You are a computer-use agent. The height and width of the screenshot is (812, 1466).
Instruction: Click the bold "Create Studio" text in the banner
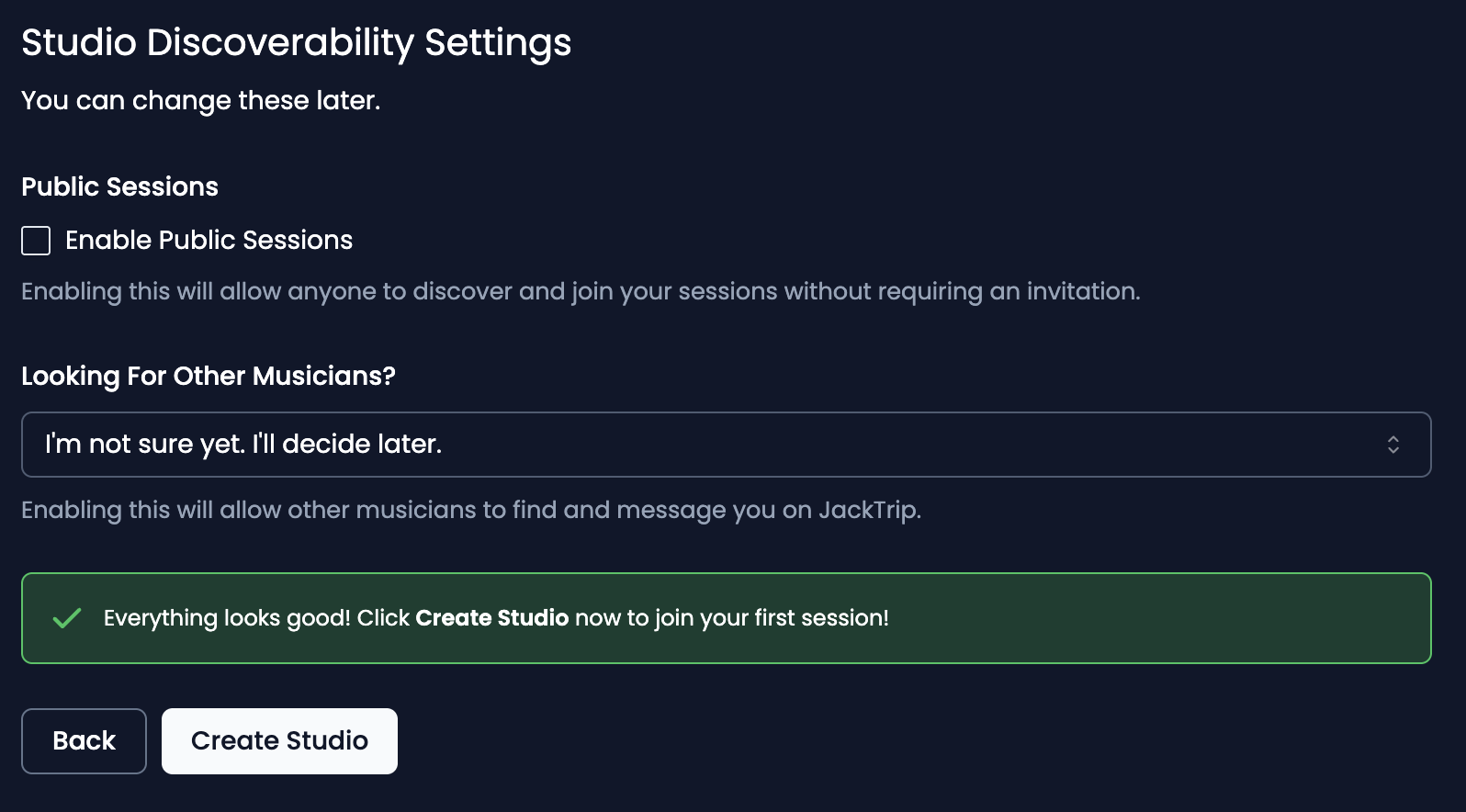coord(491,618)
